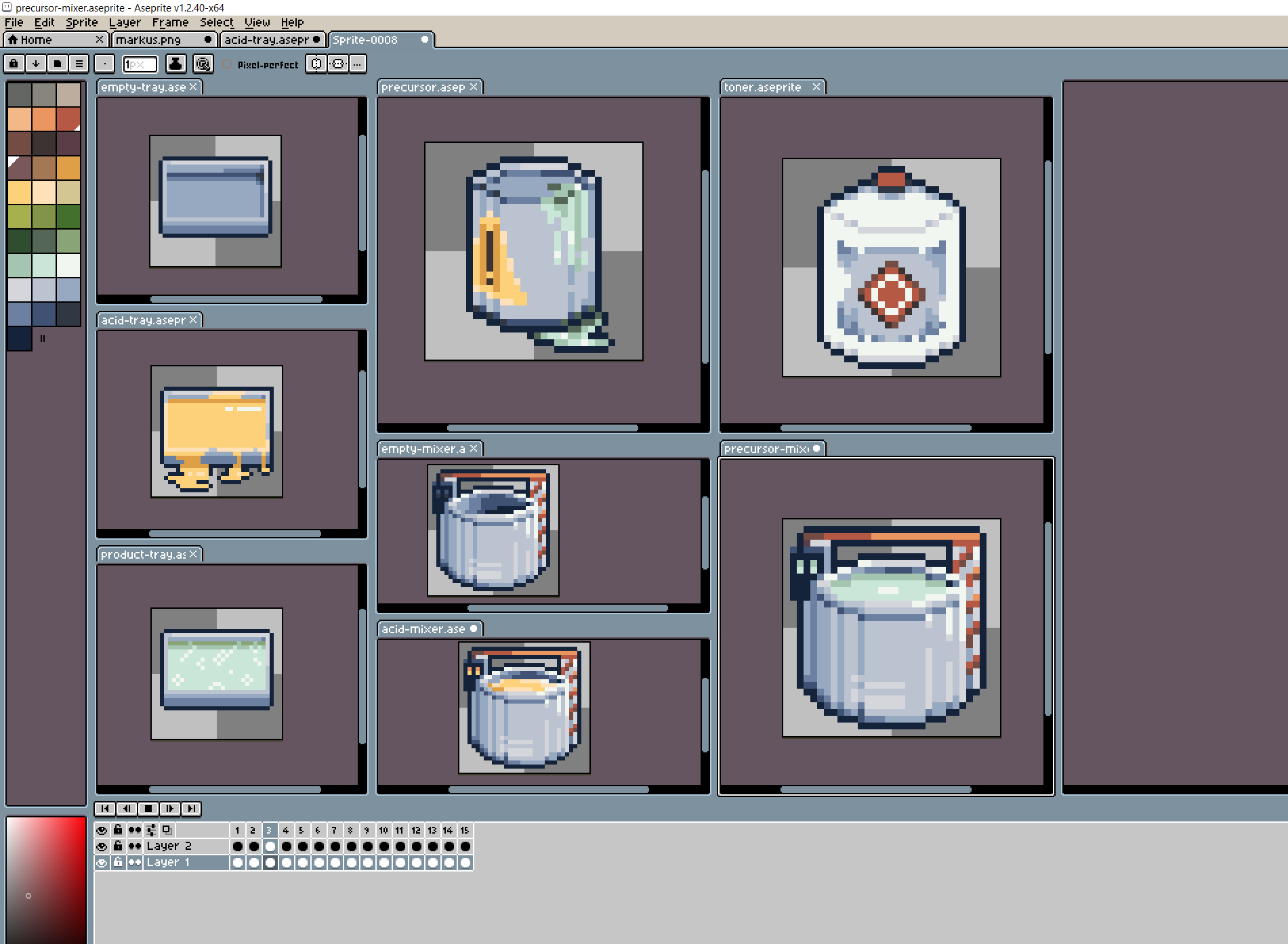Click the header new-layer square icon
Image resolution: width=1288 pixels, height=944 pixels.
(167, 830)
